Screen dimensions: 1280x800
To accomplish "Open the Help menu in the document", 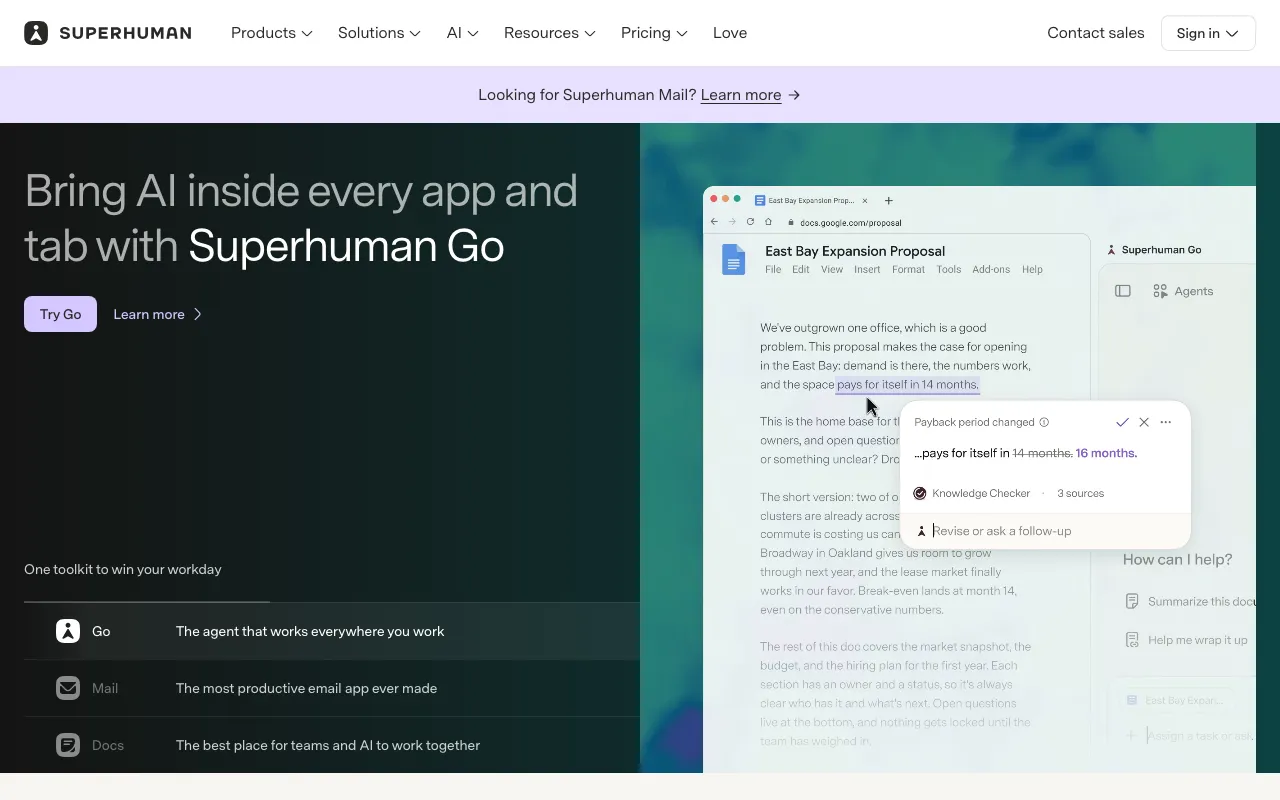I will click(1032, 269).
